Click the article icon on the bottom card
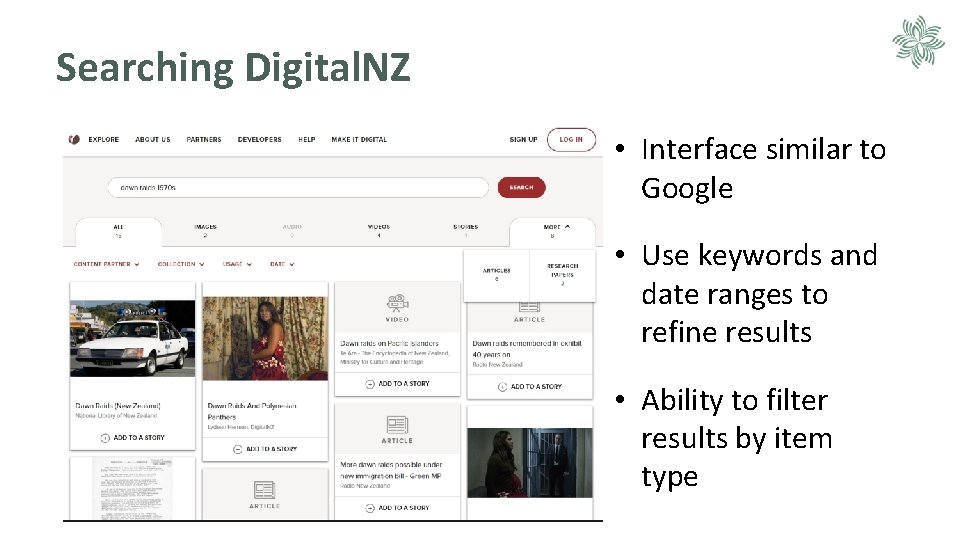The image size is (960, 540). [264, 490]
